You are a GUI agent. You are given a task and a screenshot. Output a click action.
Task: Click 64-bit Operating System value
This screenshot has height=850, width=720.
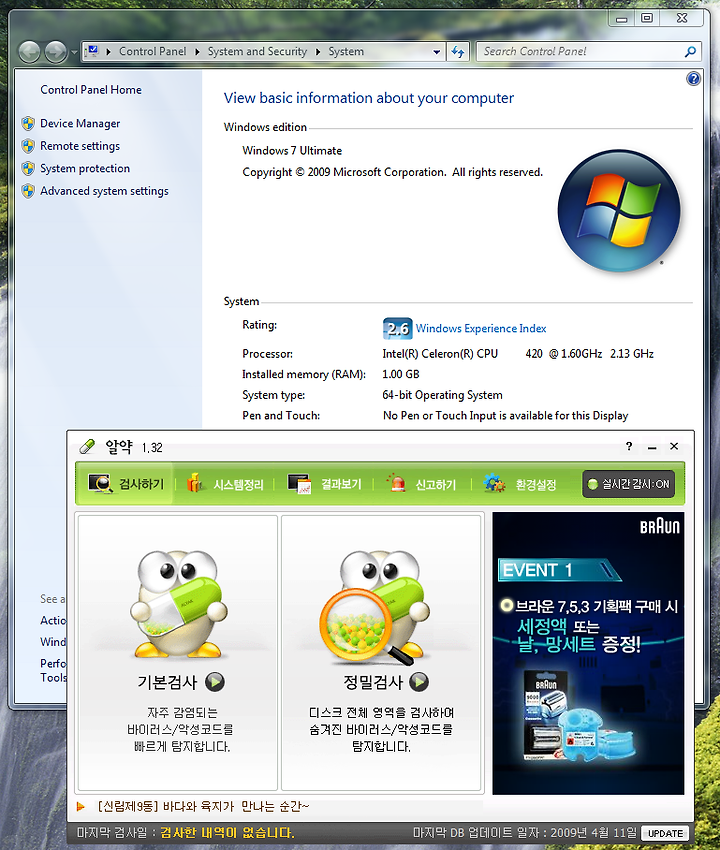[442, 395]
